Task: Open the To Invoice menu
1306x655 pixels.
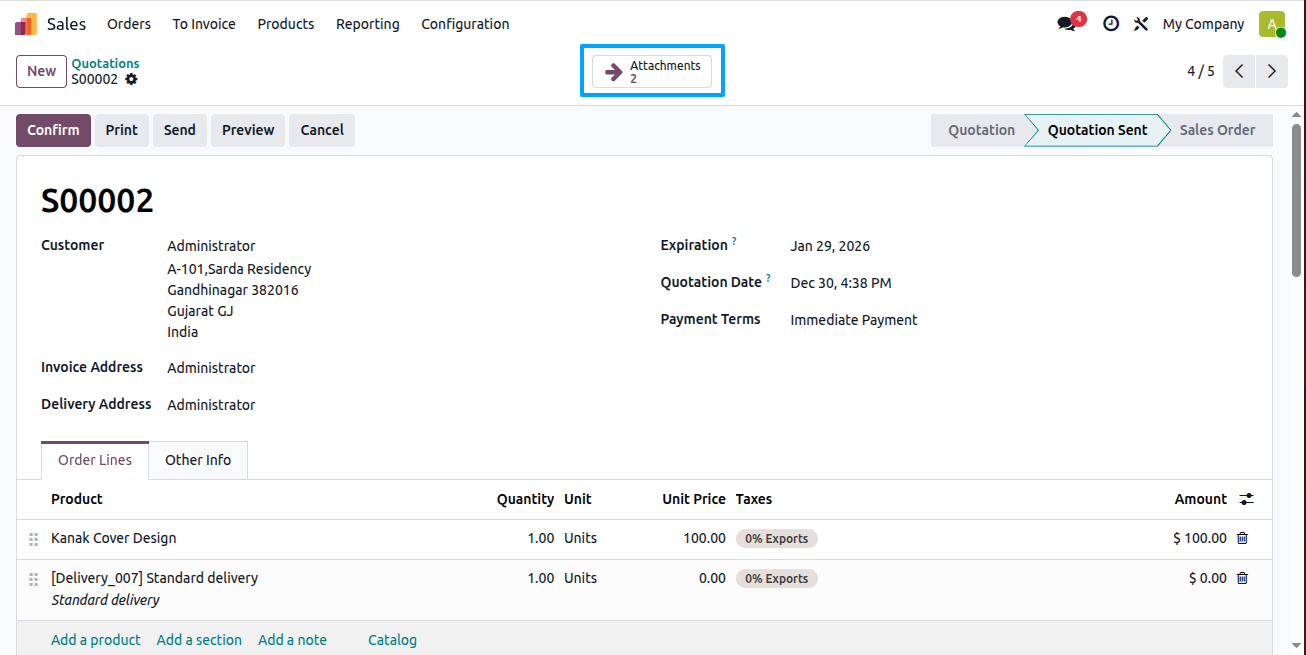Action: [204, 24]
